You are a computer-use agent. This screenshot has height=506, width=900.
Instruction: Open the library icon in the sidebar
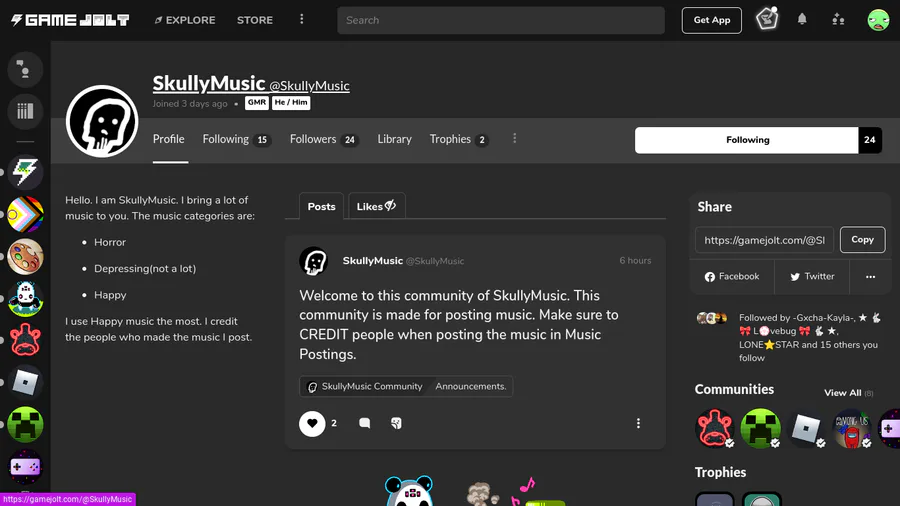point(25,111)
